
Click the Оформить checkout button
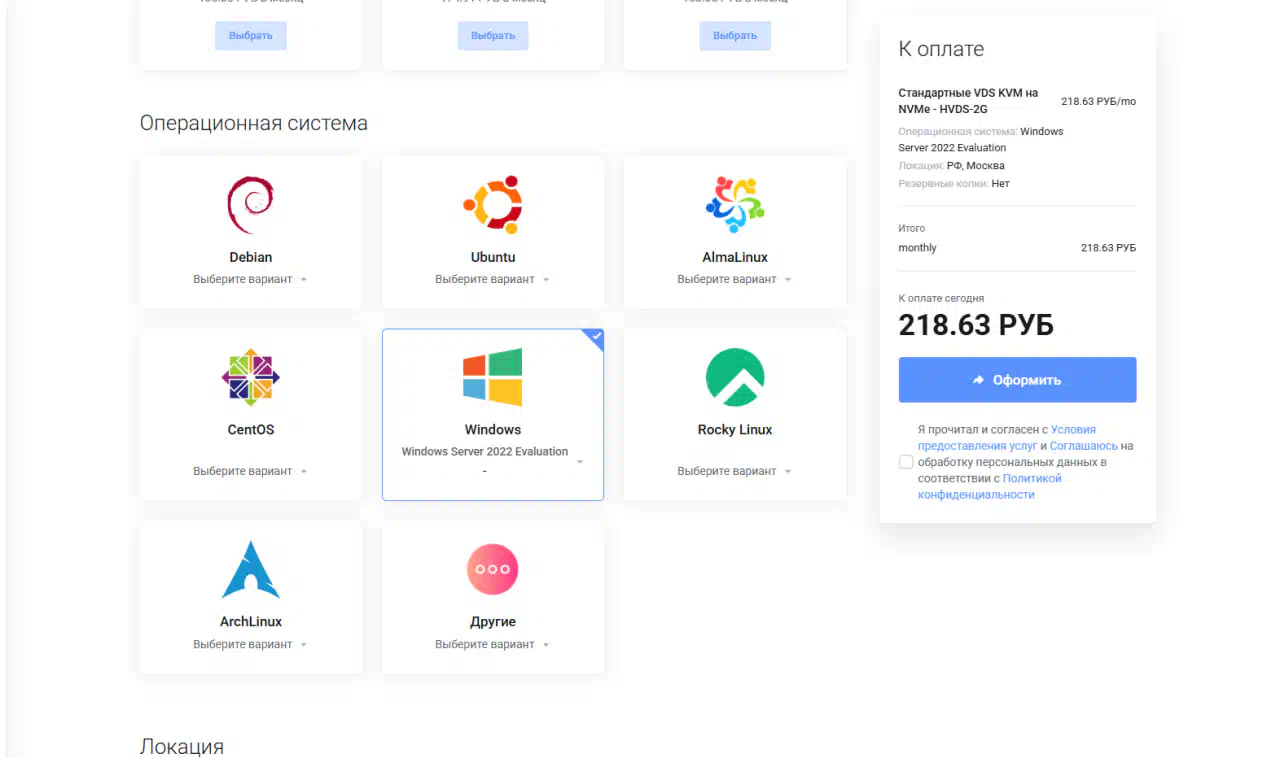tap(1017, 380)
